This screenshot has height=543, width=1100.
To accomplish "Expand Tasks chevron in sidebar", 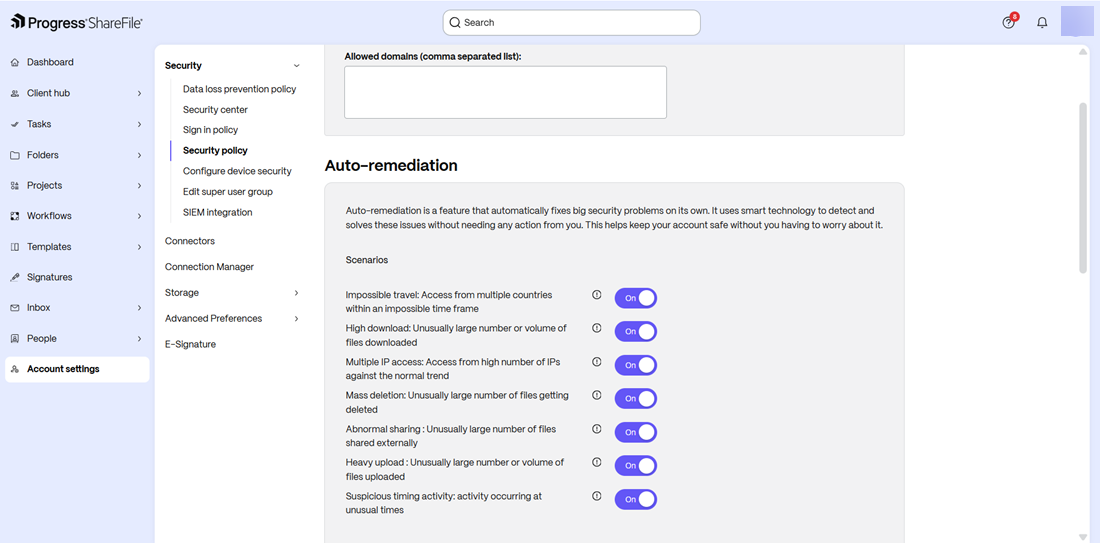I will 139,124.
